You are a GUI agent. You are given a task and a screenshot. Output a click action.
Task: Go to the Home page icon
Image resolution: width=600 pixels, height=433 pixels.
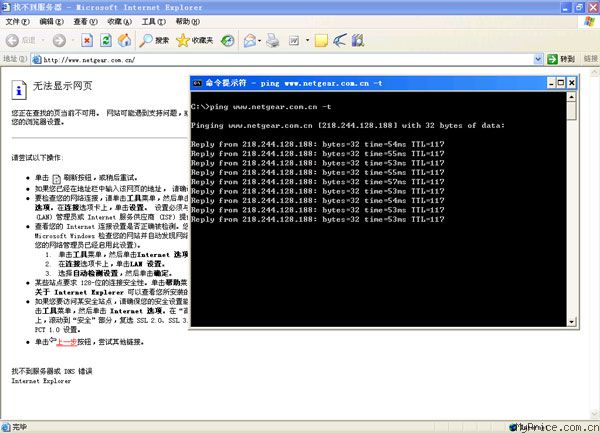point(124,40)
